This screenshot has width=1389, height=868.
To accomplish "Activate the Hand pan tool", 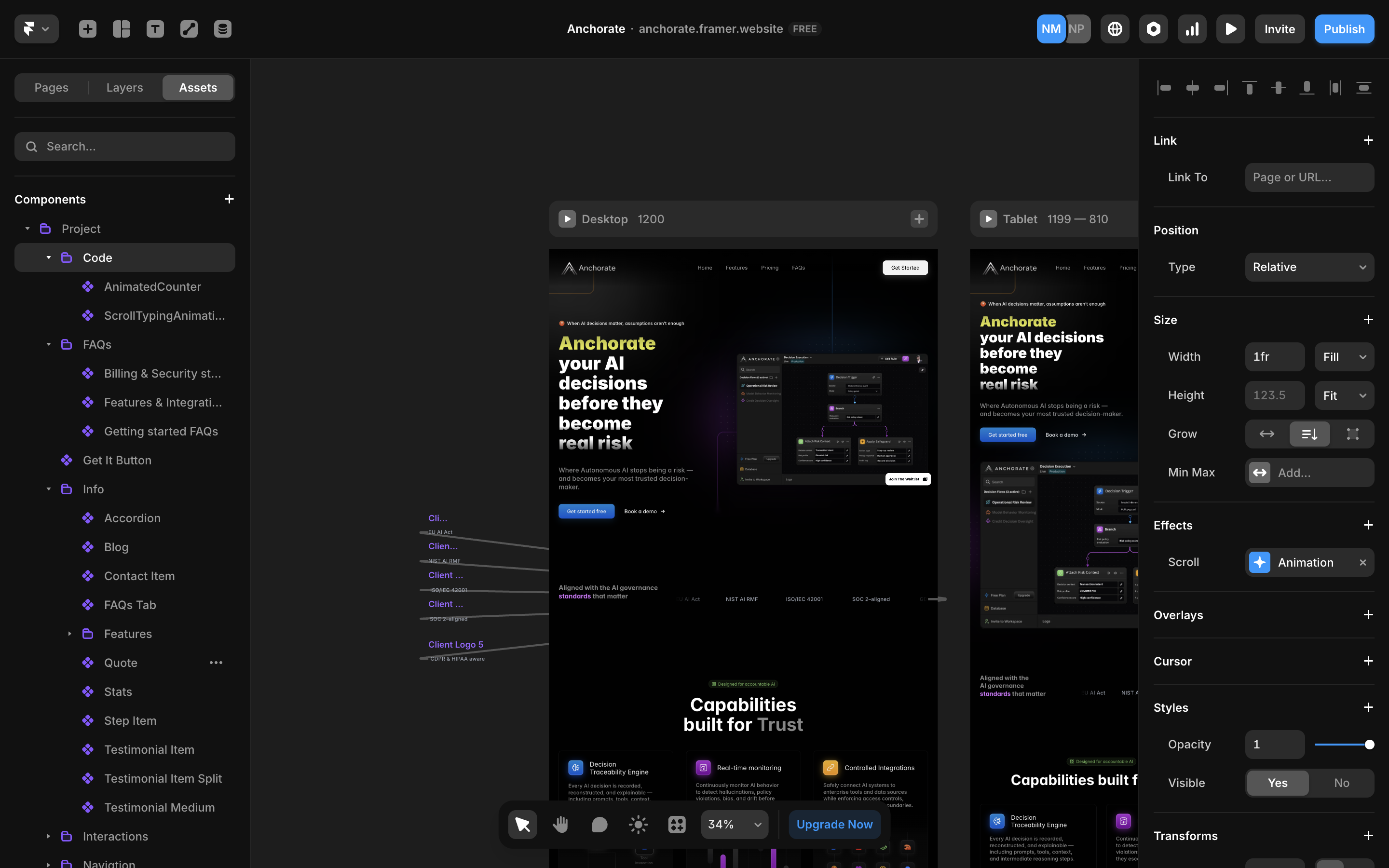I will pos(560,824).
